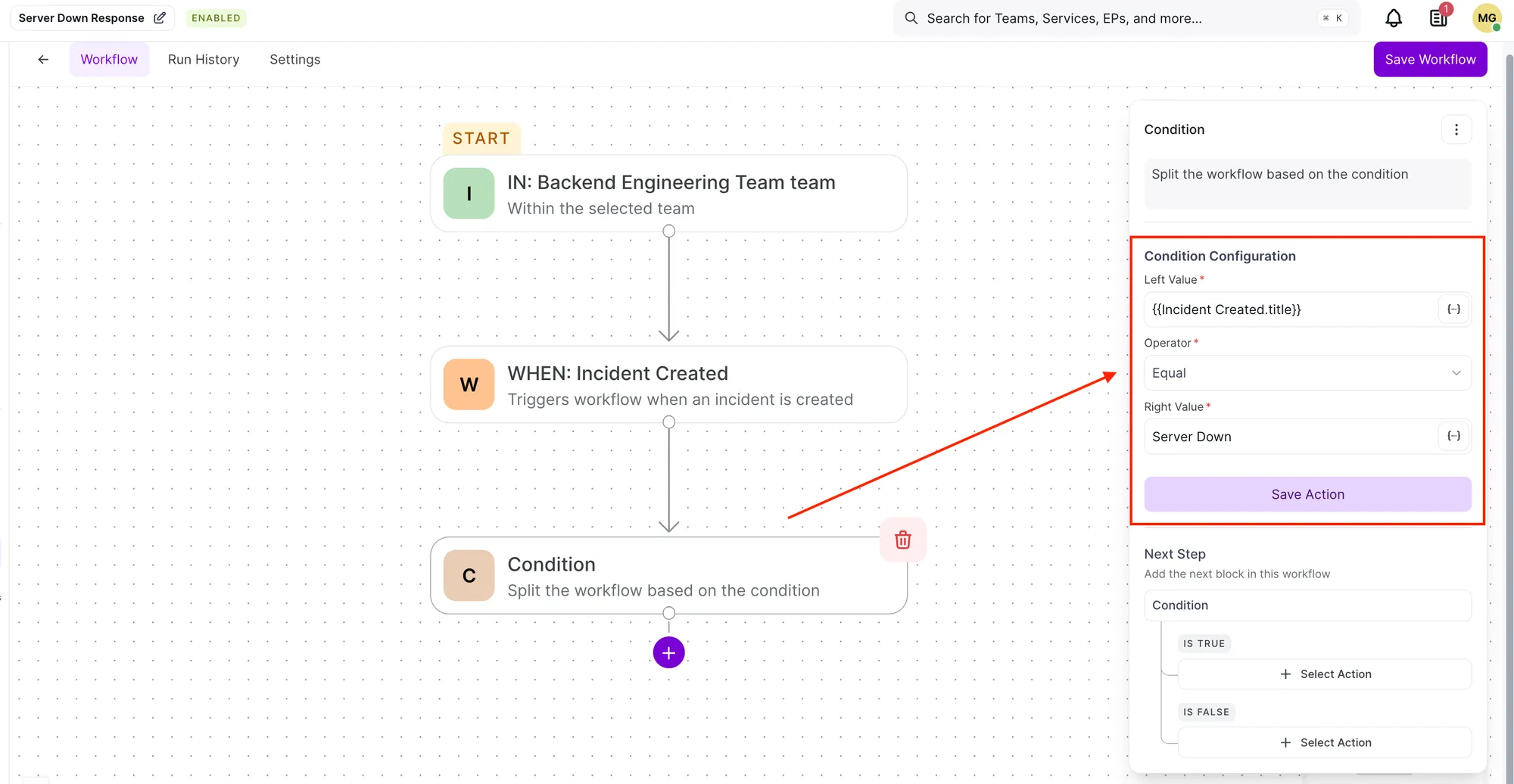Select the Condition block title
The height and width of the screenshot is (784, 1514).
(x=551, y=565)
